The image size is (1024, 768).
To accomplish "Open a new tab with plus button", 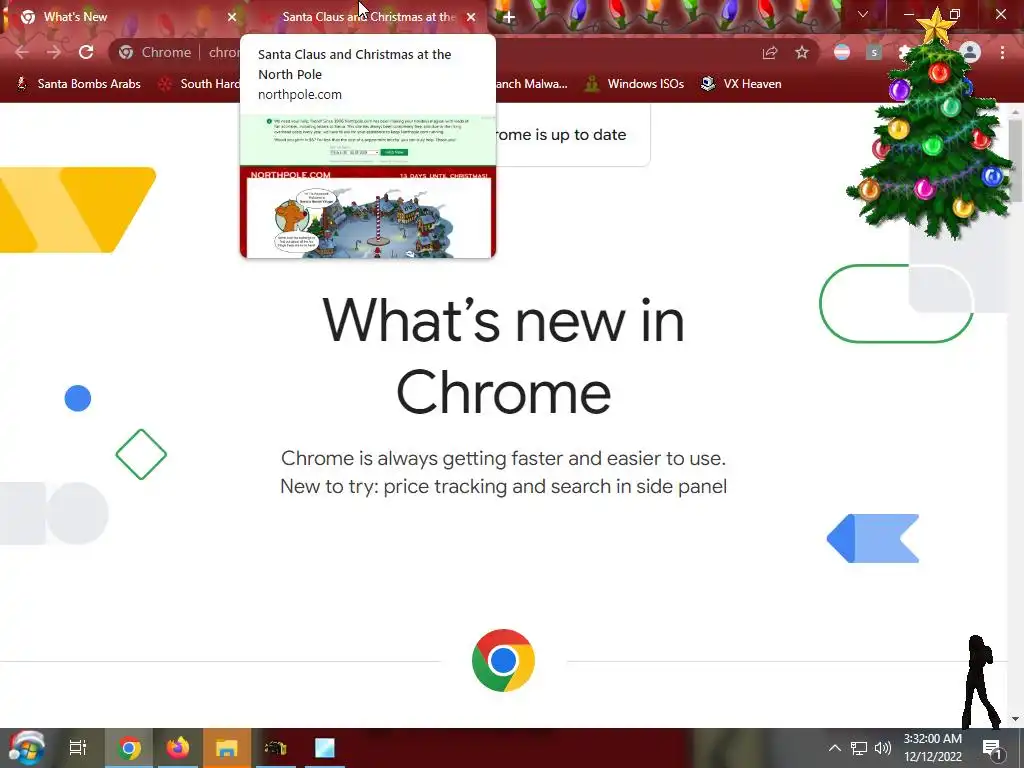I will click(509, 18).
